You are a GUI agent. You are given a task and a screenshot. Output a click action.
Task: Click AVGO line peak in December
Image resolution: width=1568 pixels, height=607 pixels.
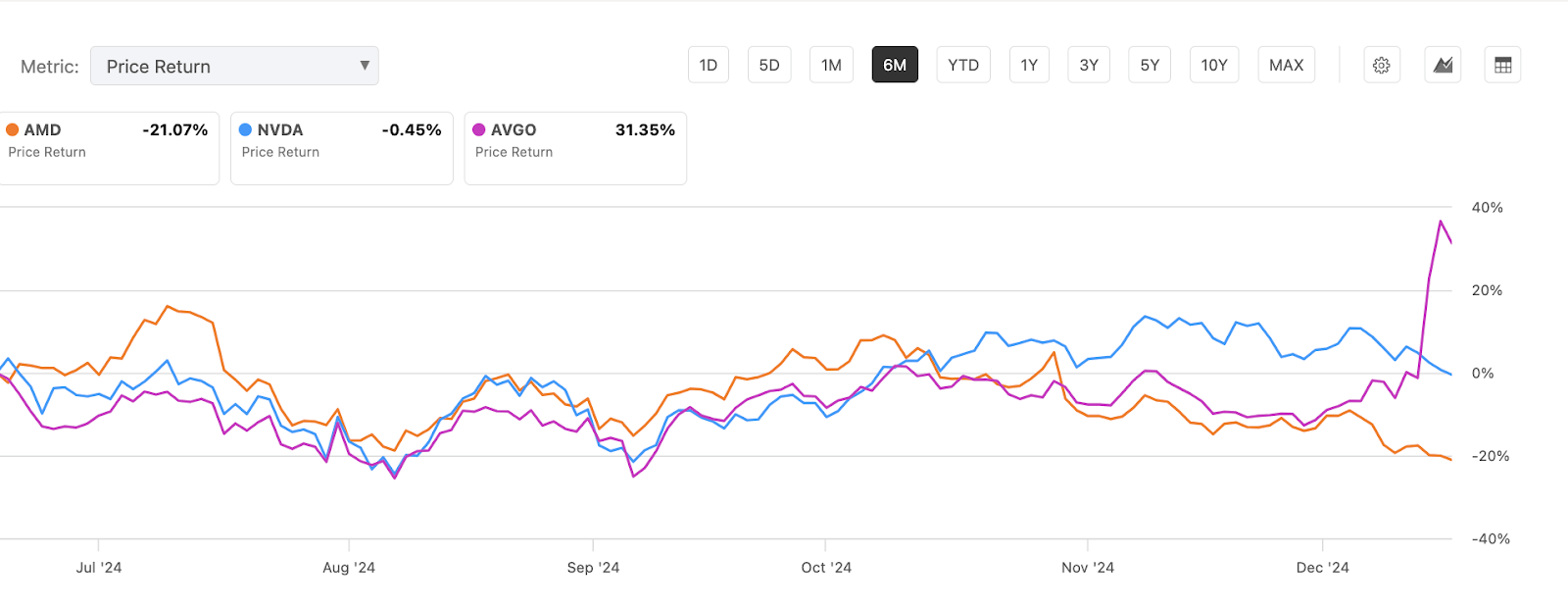1441,222
